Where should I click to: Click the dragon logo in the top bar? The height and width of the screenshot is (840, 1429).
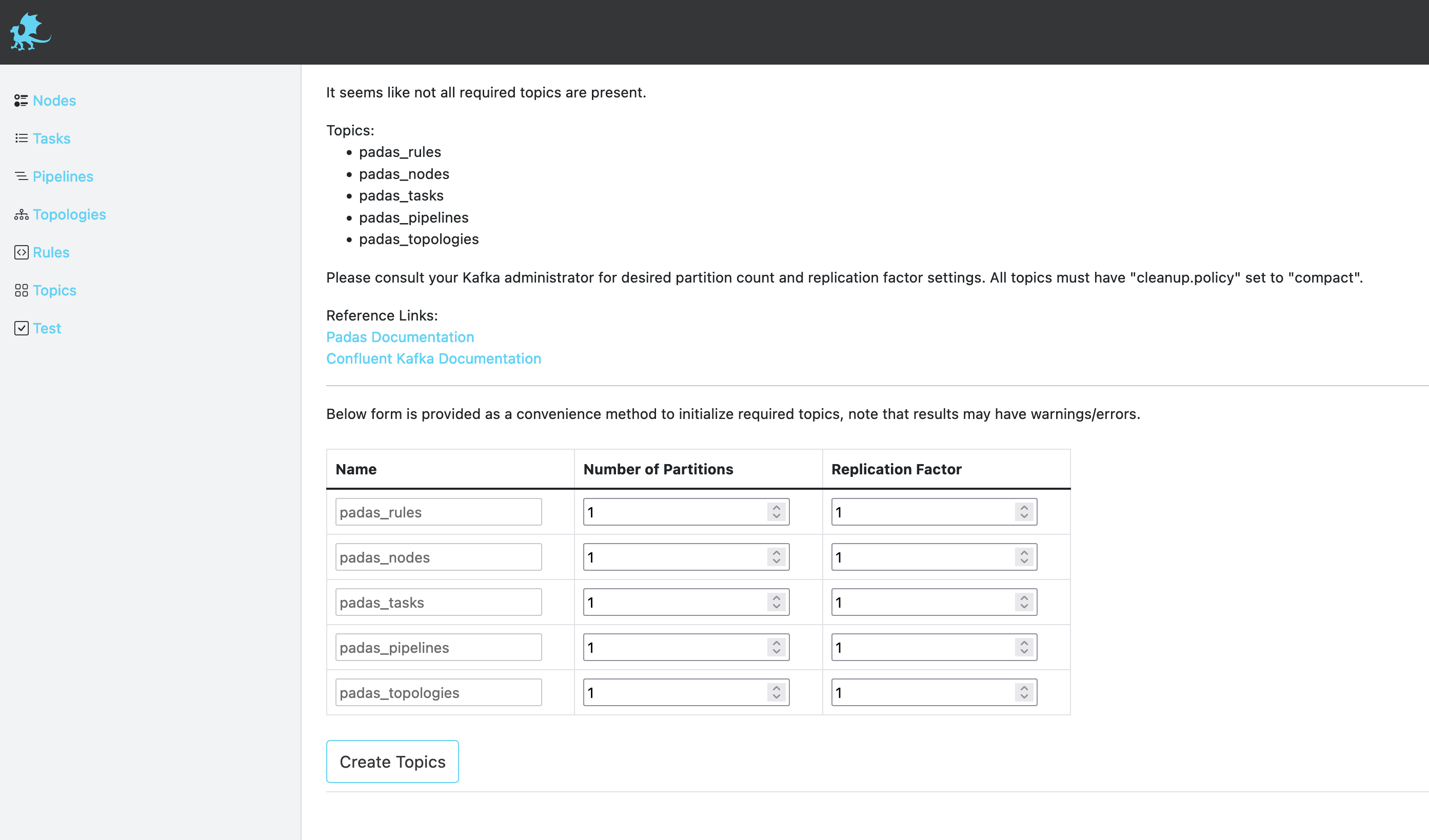(x=31, y=32)
